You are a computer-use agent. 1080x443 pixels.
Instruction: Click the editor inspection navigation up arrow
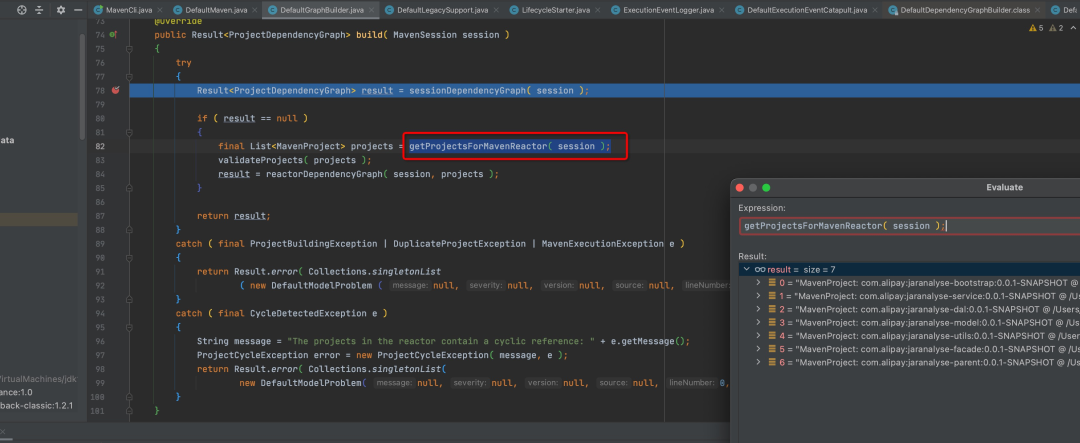tap(1071, 28)
